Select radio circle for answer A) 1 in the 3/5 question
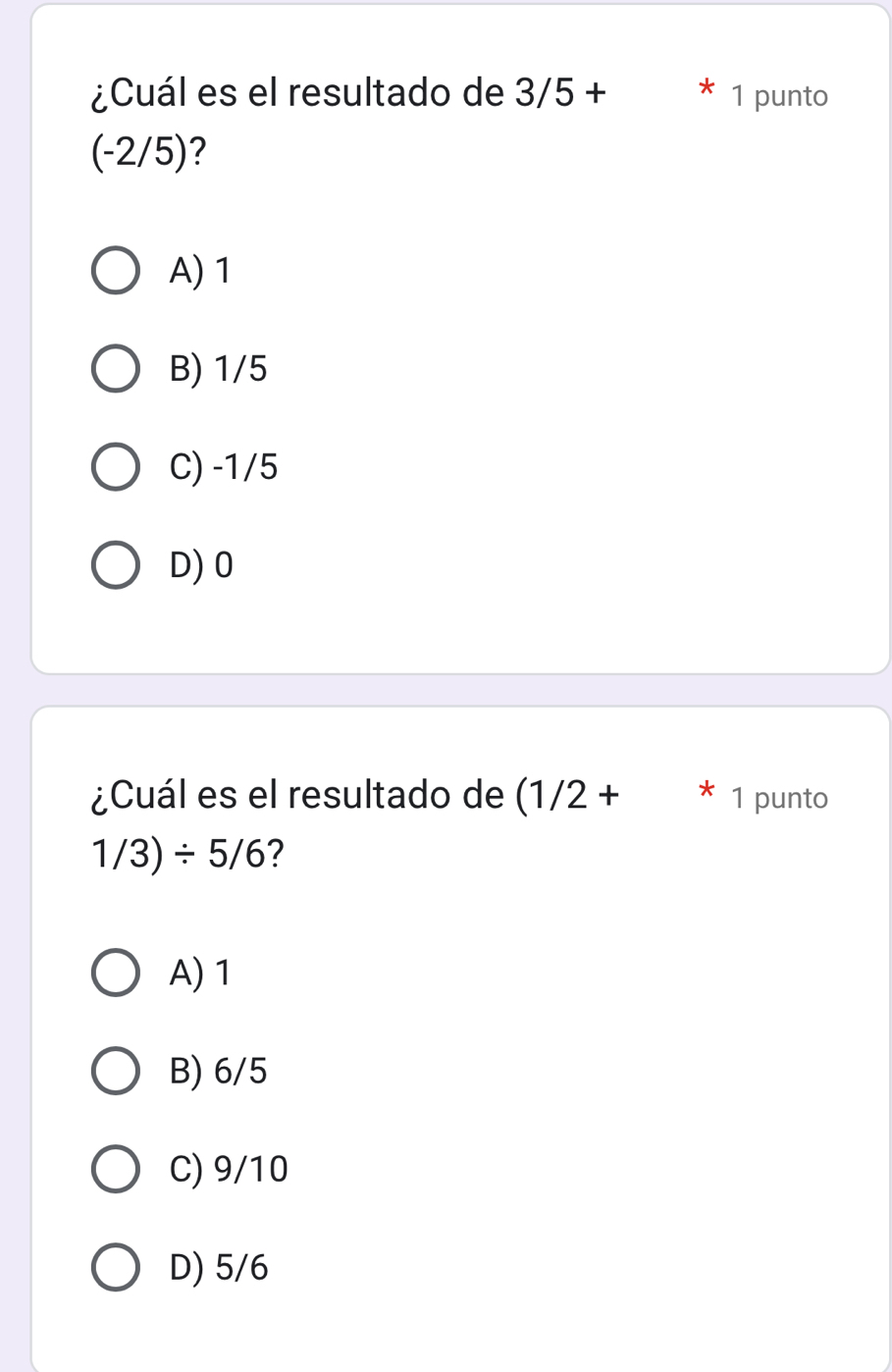892x1372 pixels. click(x=116, y=270)
